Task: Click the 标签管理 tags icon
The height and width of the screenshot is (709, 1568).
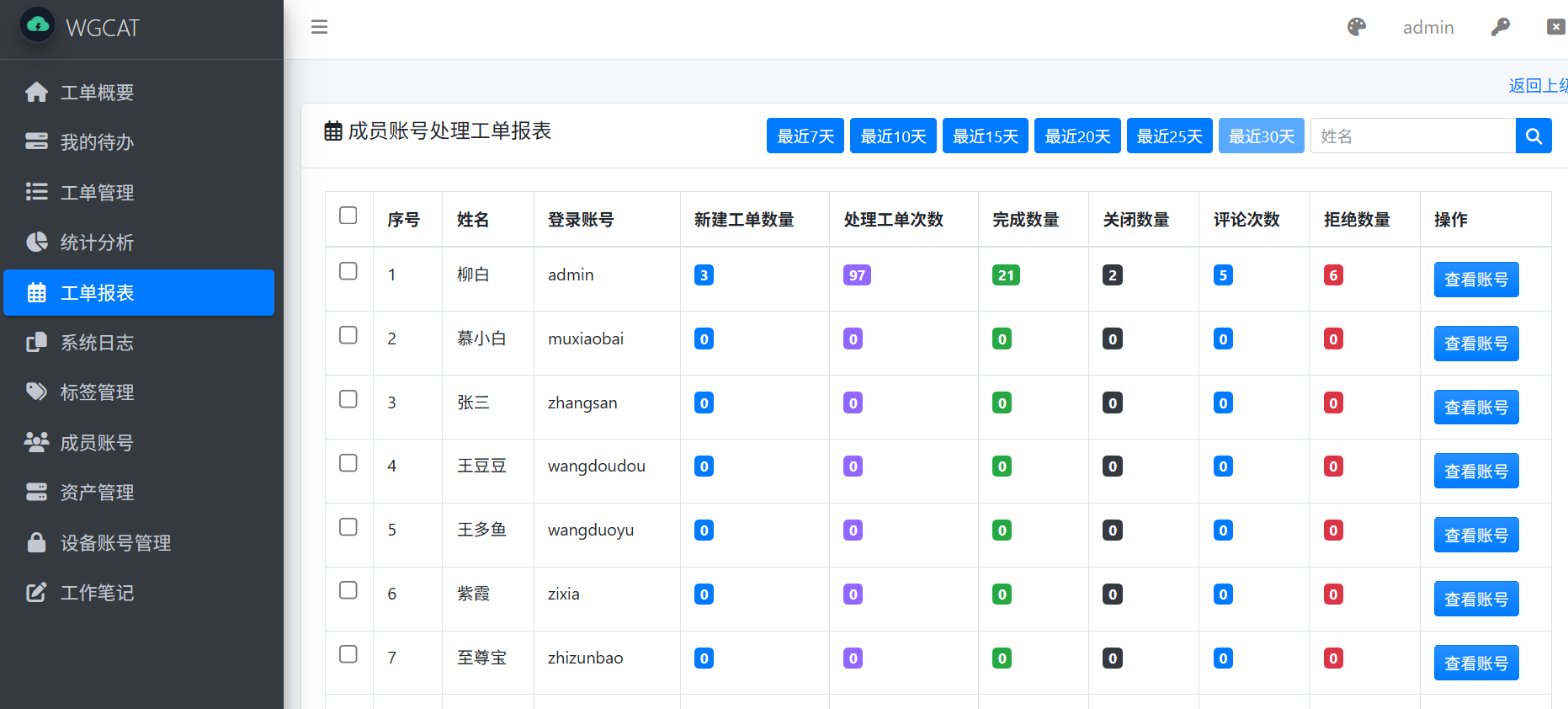Action: coord(36,392)
